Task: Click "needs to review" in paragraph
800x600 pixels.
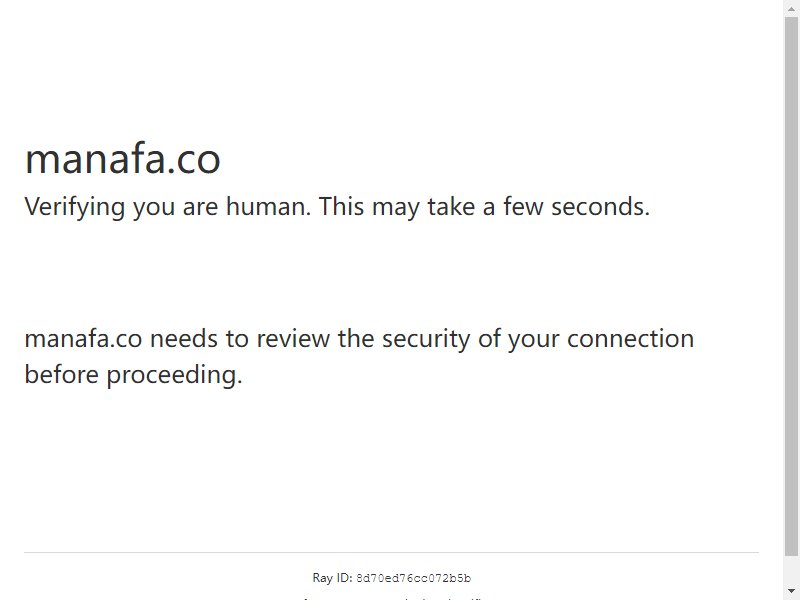Action: click(240, 339)
